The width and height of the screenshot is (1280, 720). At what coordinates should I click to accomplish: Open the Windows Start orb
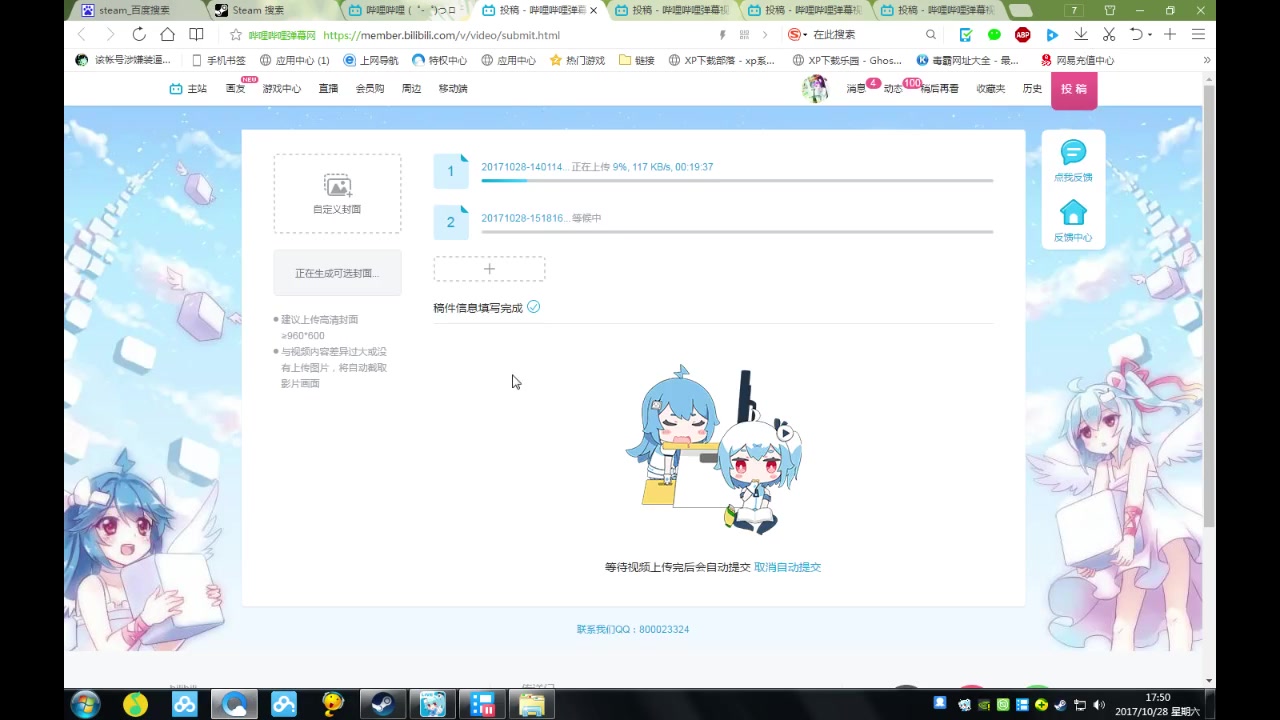click(85, 705)
